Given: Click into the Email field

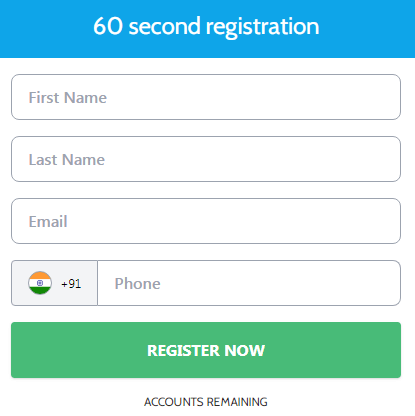Looking at the screenshot, I should 206,221.
